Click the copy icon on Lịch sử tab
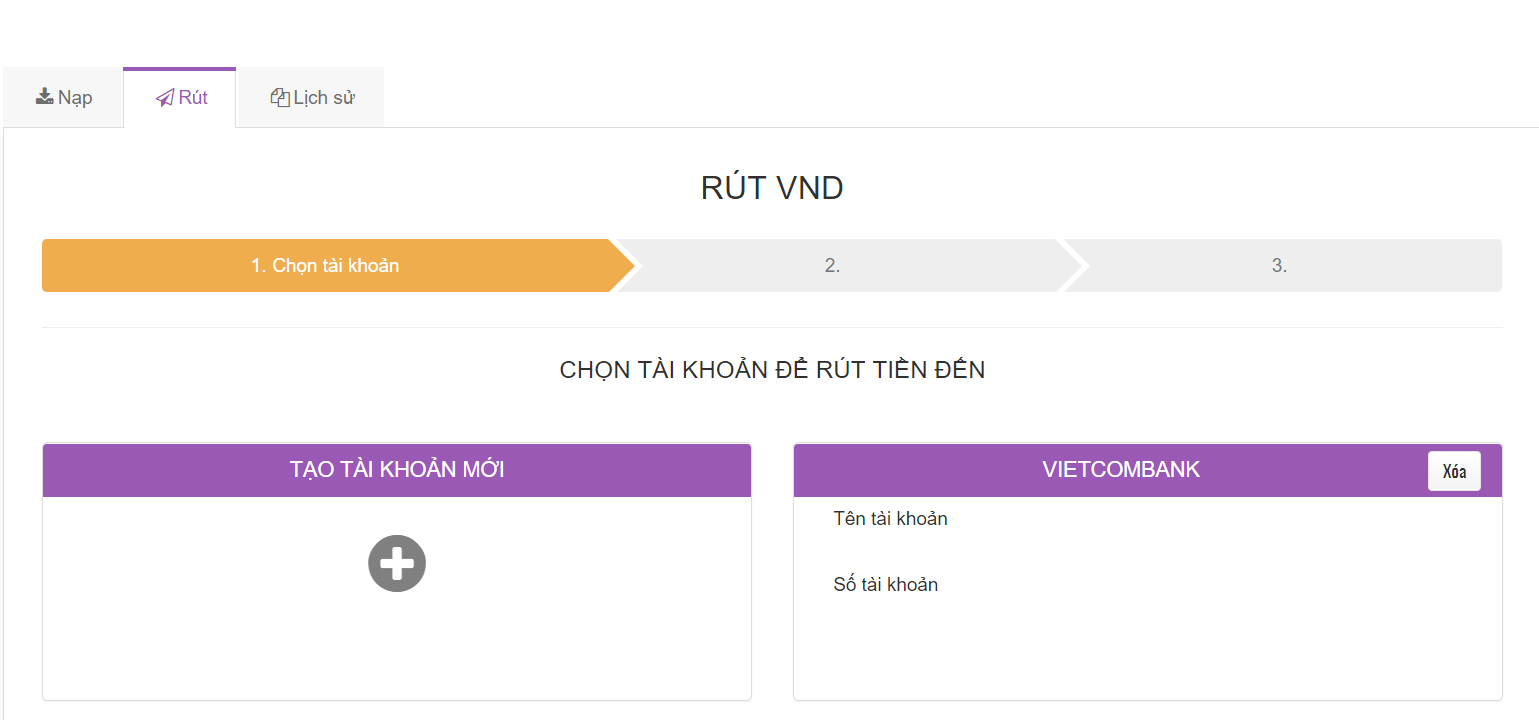The height and width of the screenshot is (720, 1539). (280, 98)
